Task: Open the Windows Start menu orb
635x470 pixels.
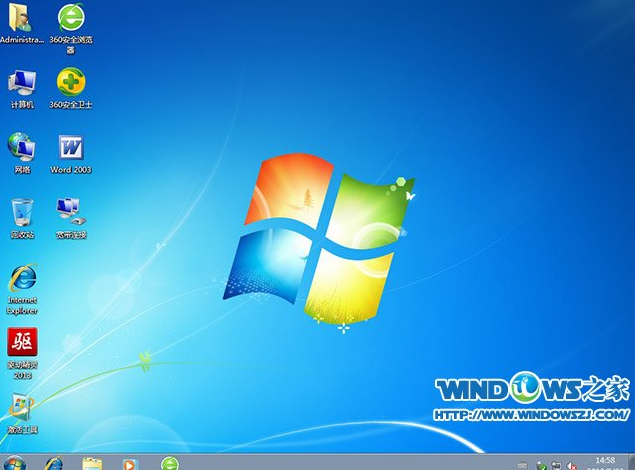Action: tap(15, 463)
